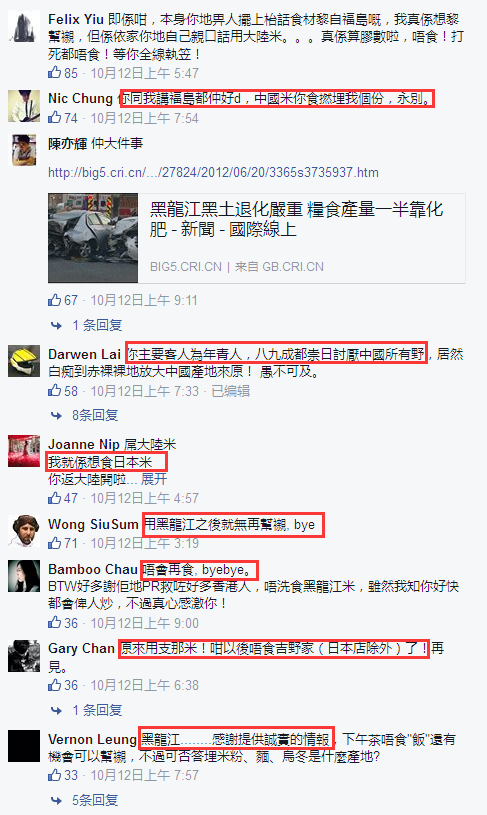Expand the 8 replies under Darwen Lai
Viewport: 487px width, 815px height.
coord(95,415)
